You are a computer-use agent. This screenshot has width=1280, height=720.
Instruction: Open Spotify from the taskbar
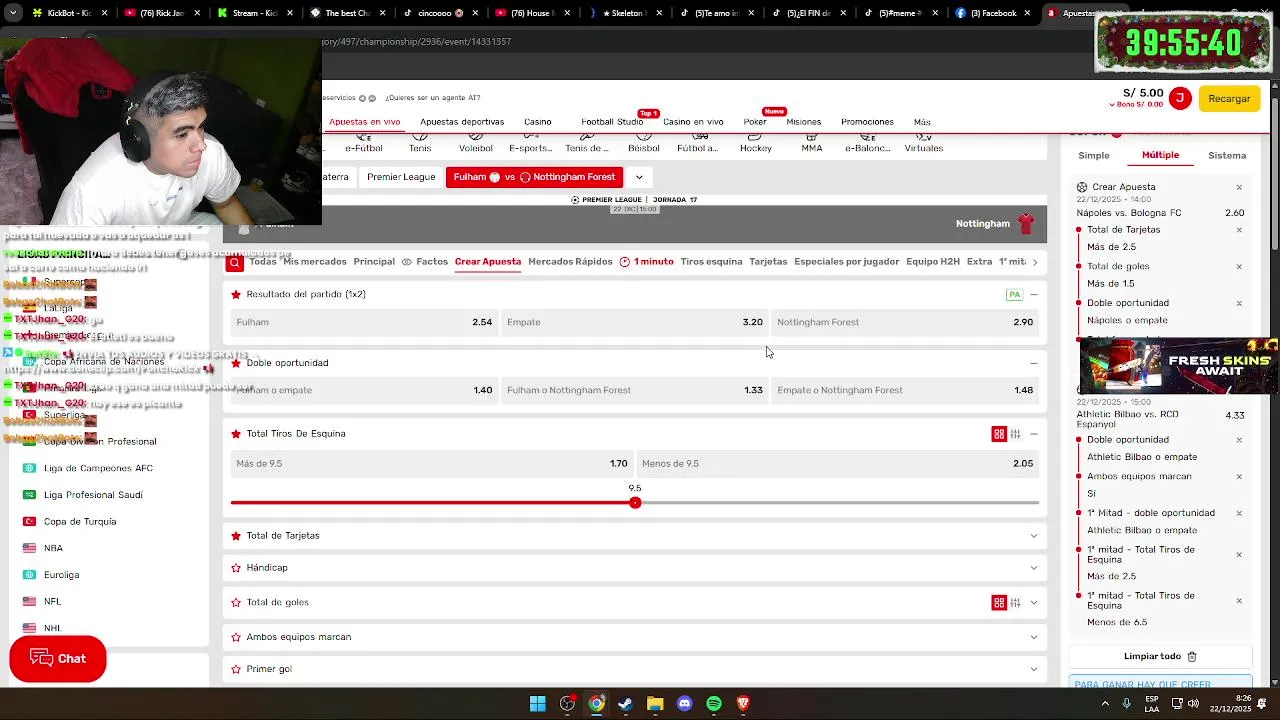[714, 703]
